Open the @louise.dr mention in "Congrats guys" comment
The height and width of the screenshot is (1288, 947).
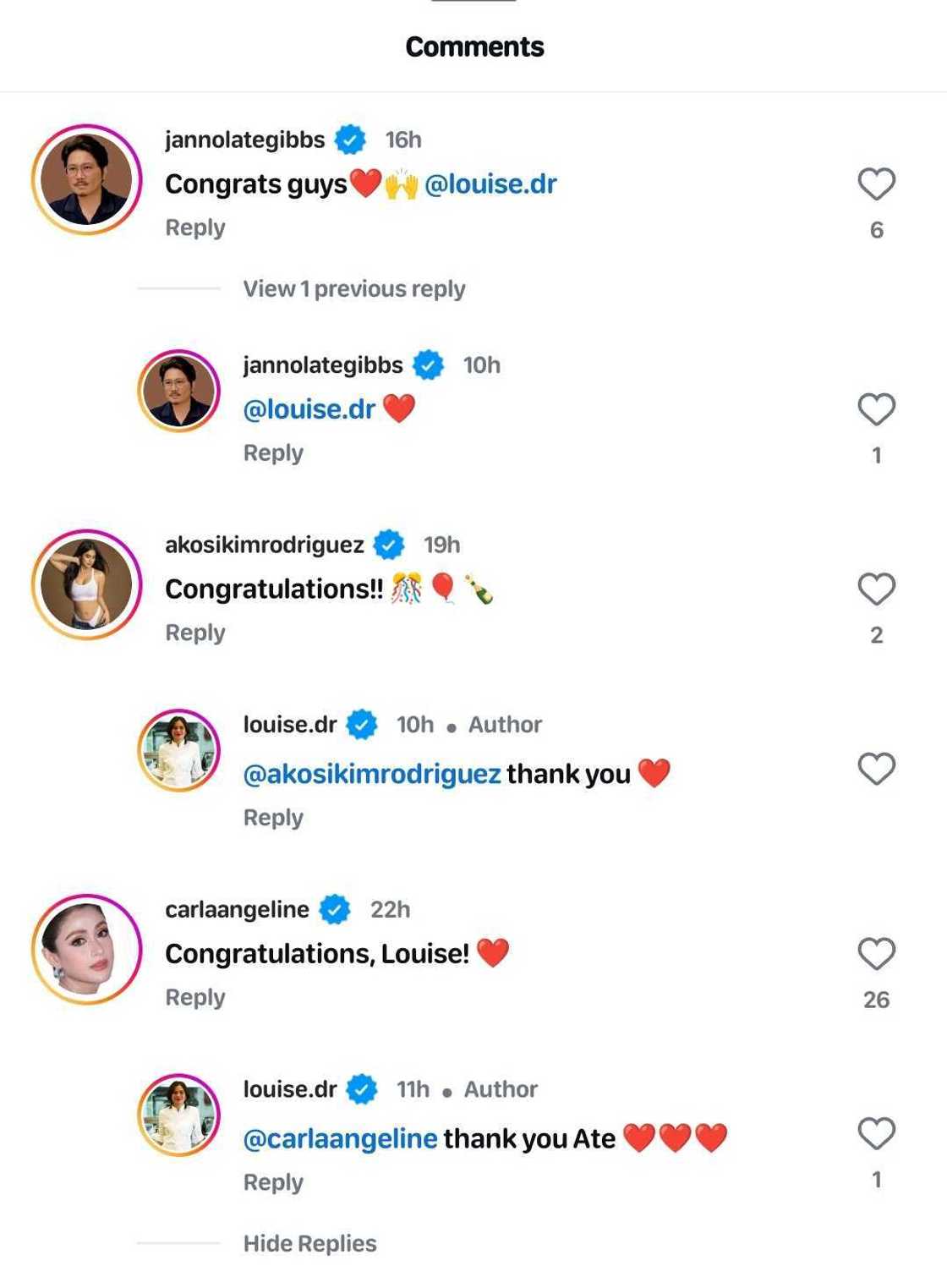point(490,184)
